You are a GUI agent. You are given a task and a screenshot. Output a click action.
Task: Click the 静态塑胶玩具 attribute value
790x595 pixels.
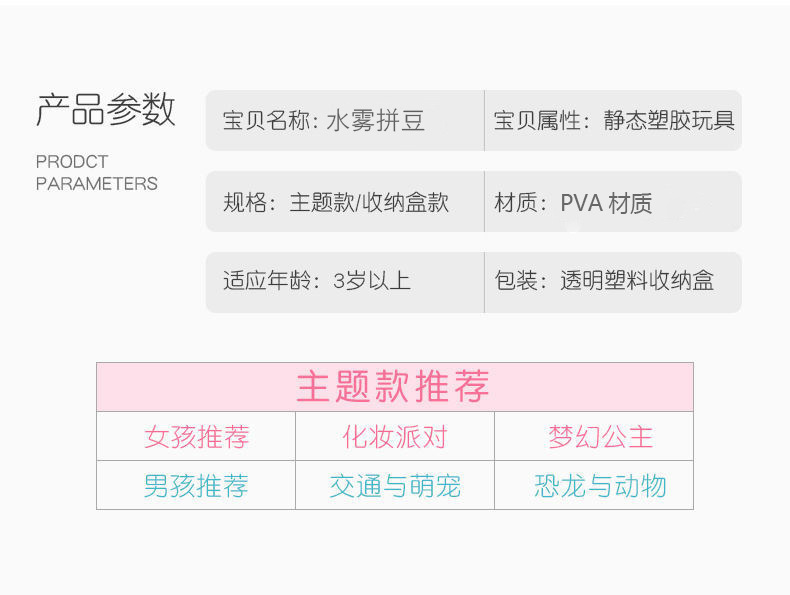pos(669,121)
